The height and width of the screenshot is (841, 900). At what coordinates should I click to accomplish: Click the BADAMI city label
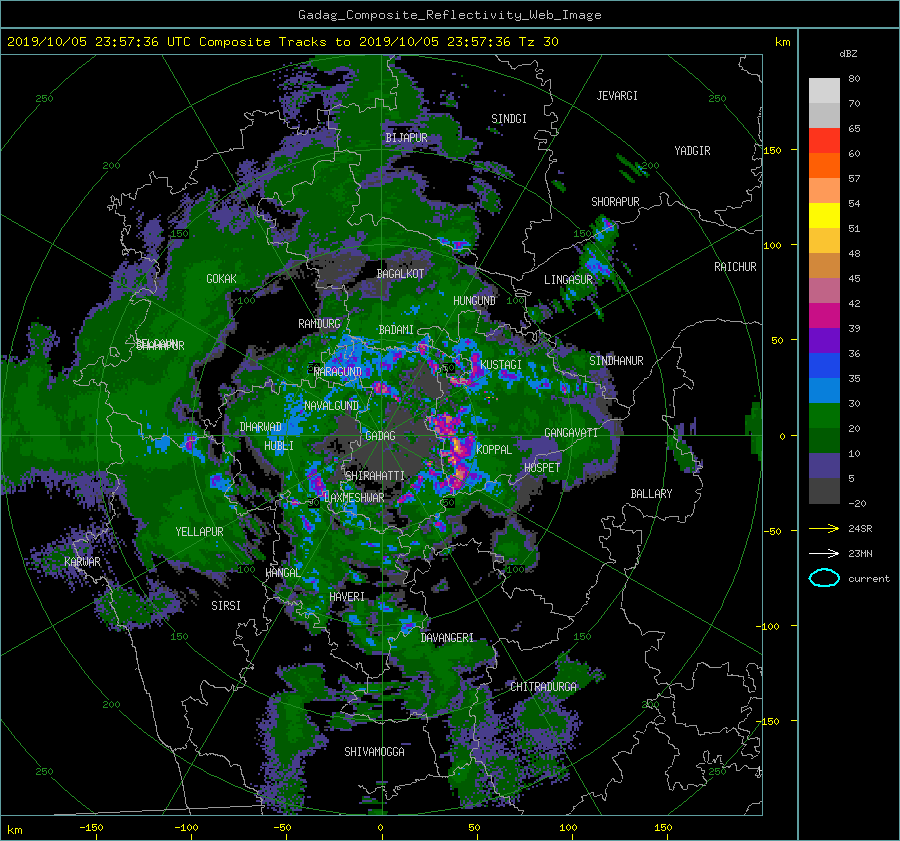pyautogui.click(x=396, y=330)
